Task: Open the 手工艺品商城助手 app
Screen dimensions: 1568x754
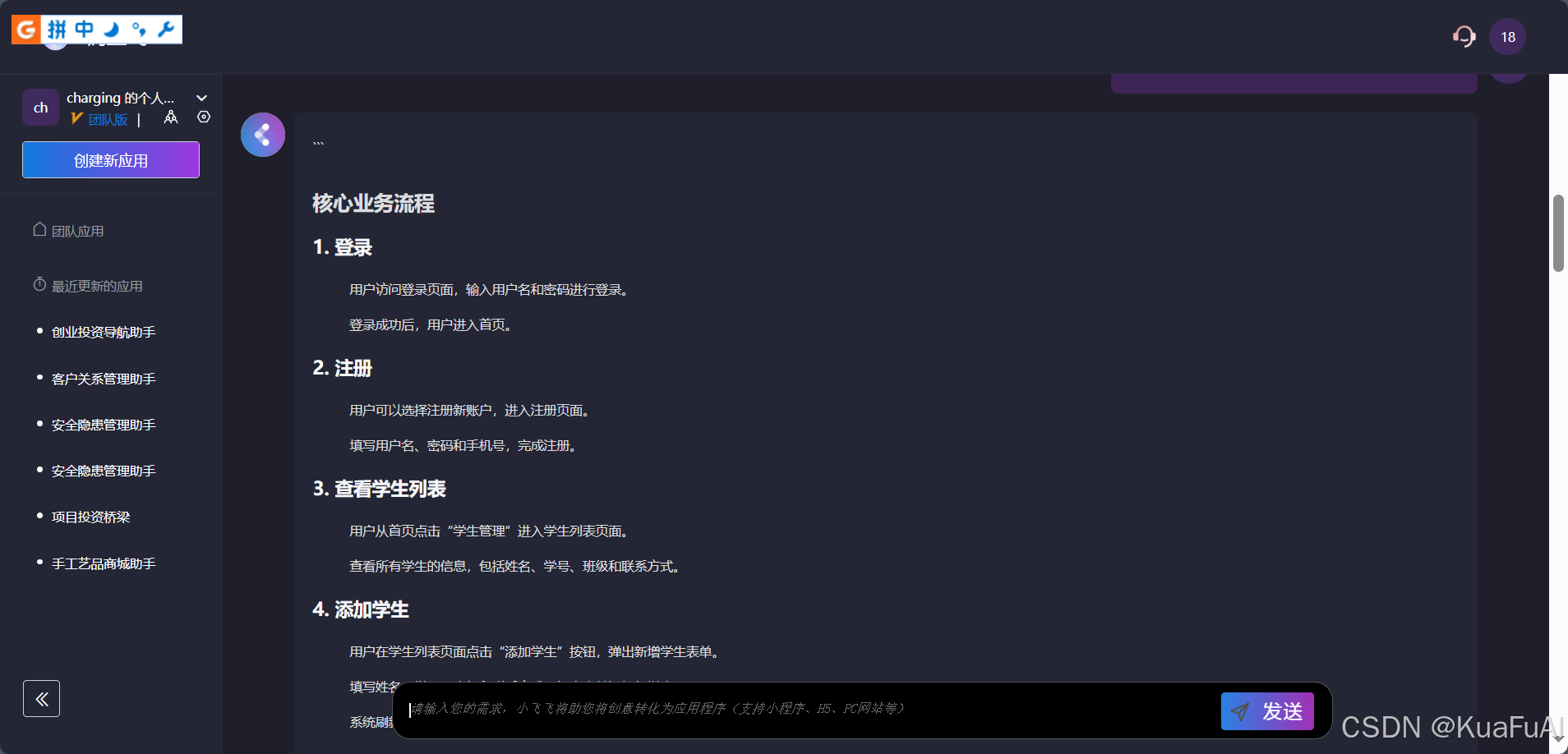Action: (104, 564)
